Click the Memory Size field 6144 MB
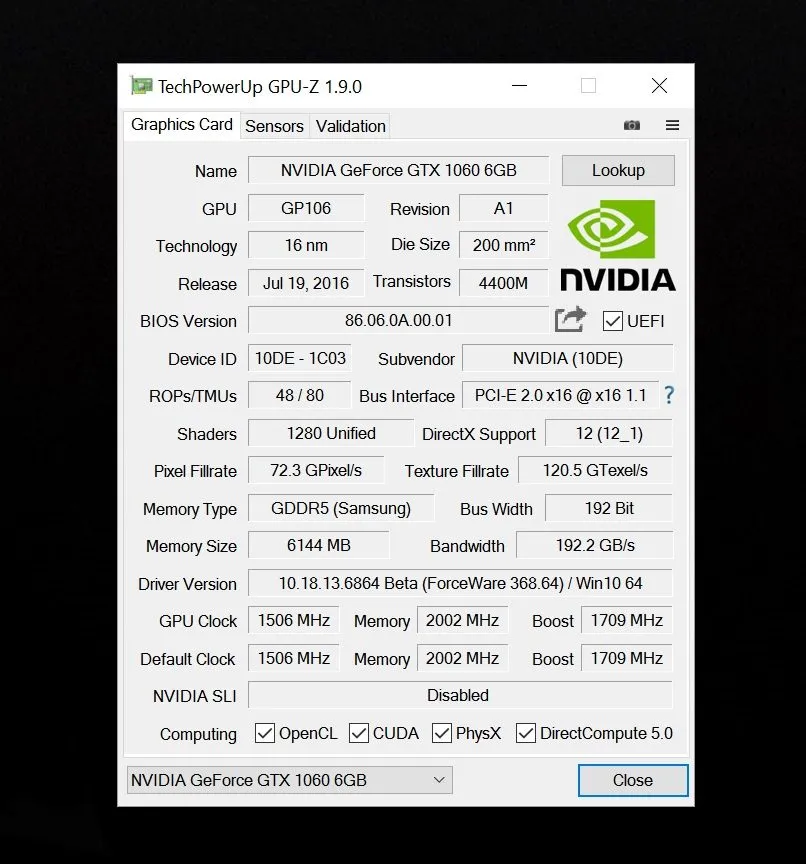This screenshot has width=806, height=864. (x=318, y=545)
